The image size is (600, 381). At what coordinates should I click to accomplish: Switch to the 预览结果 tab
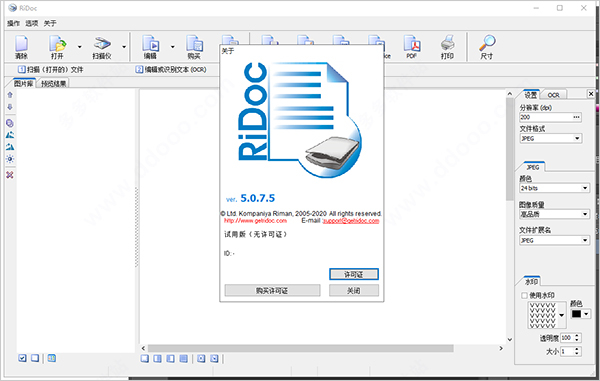[x=53, y=83]
